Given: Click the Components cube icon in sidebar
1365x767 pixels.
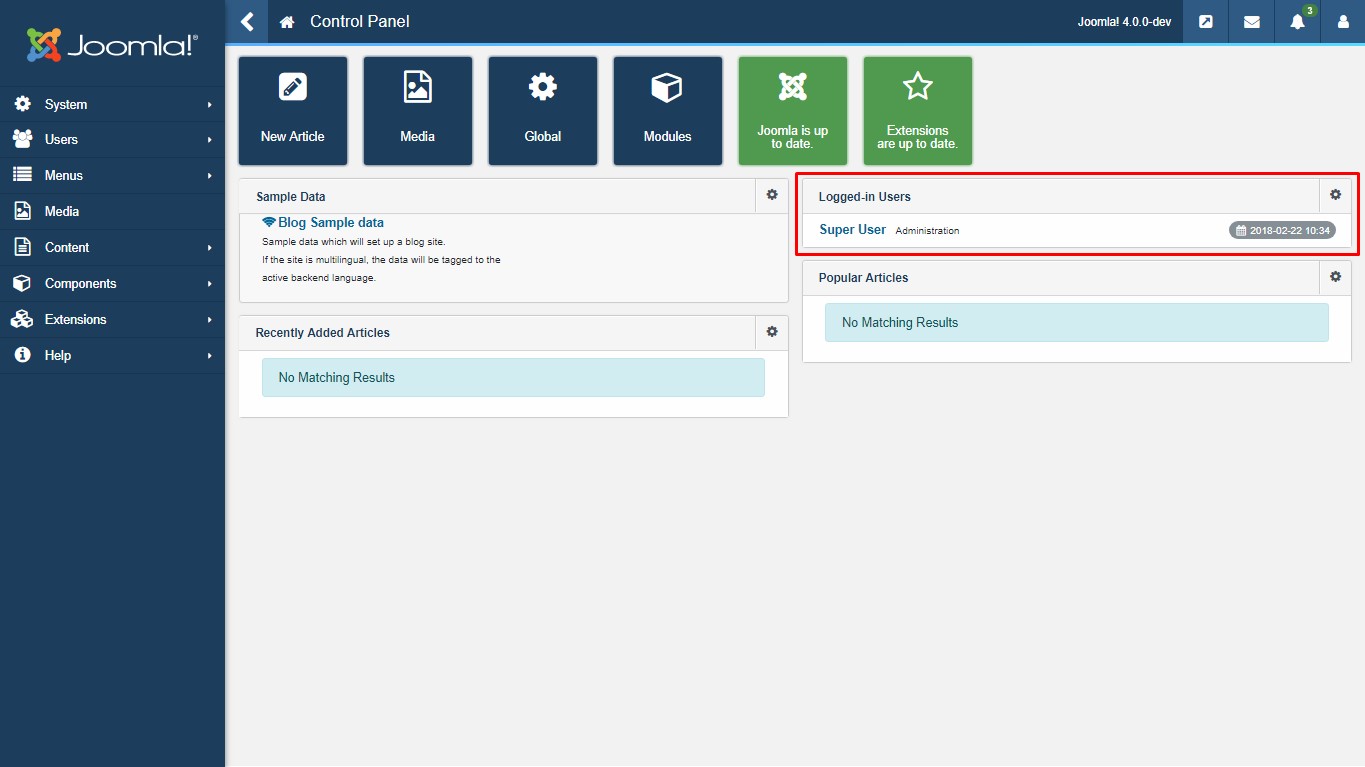Looking at the screenshot, I should [x=22, y=283].
